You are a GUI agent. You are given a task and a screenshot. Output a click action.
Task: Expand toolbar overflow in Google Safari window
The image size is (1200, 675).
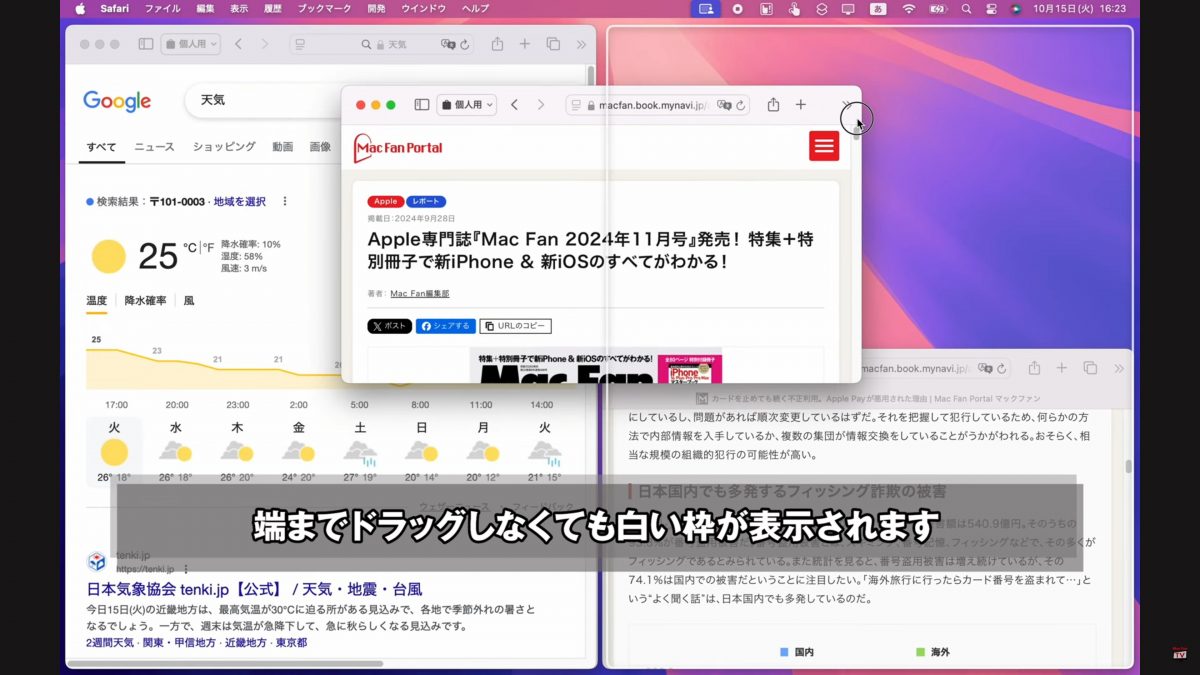(x=581, y=44)
